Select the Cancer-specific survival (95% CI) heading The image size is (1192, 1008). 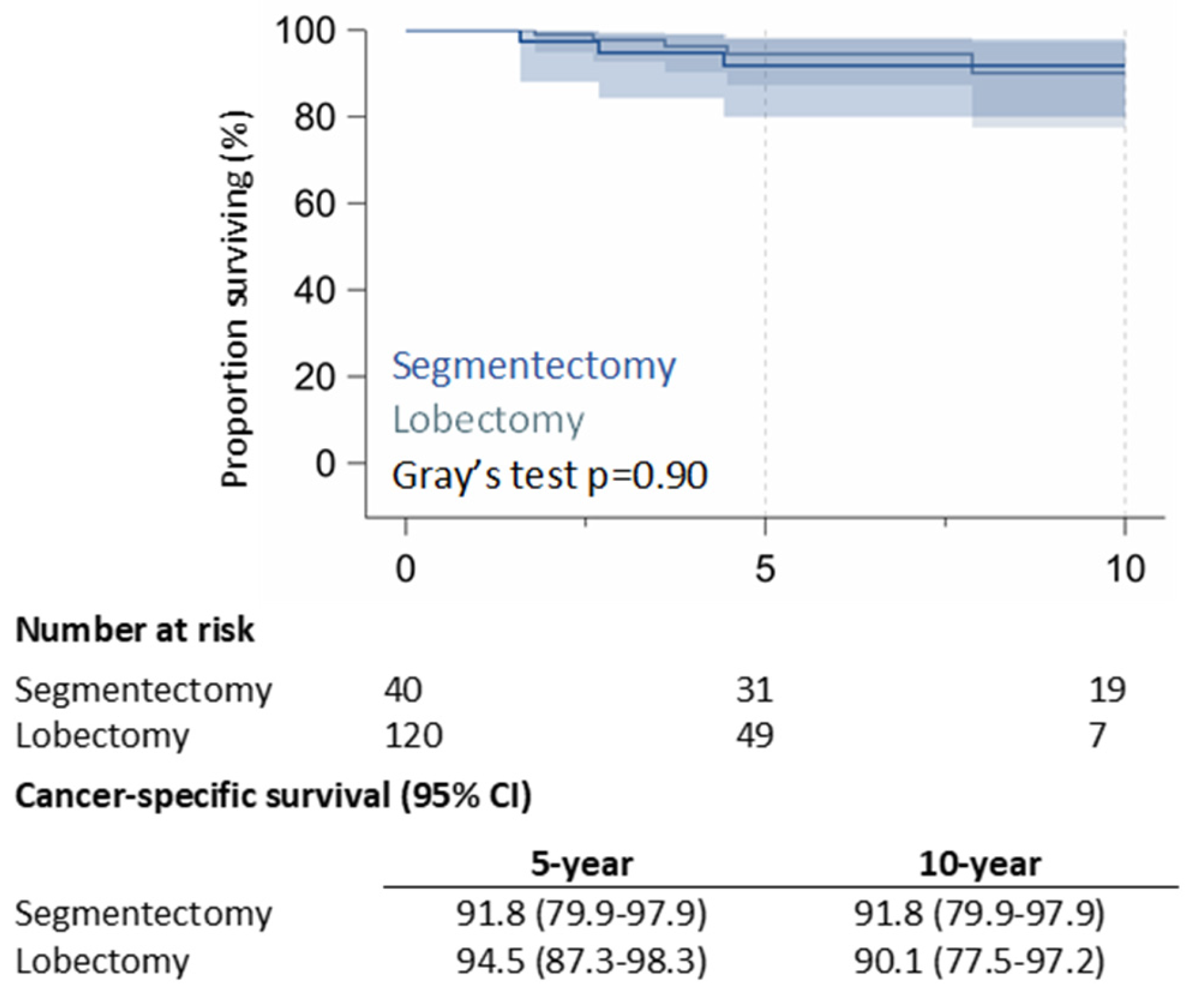273,796
